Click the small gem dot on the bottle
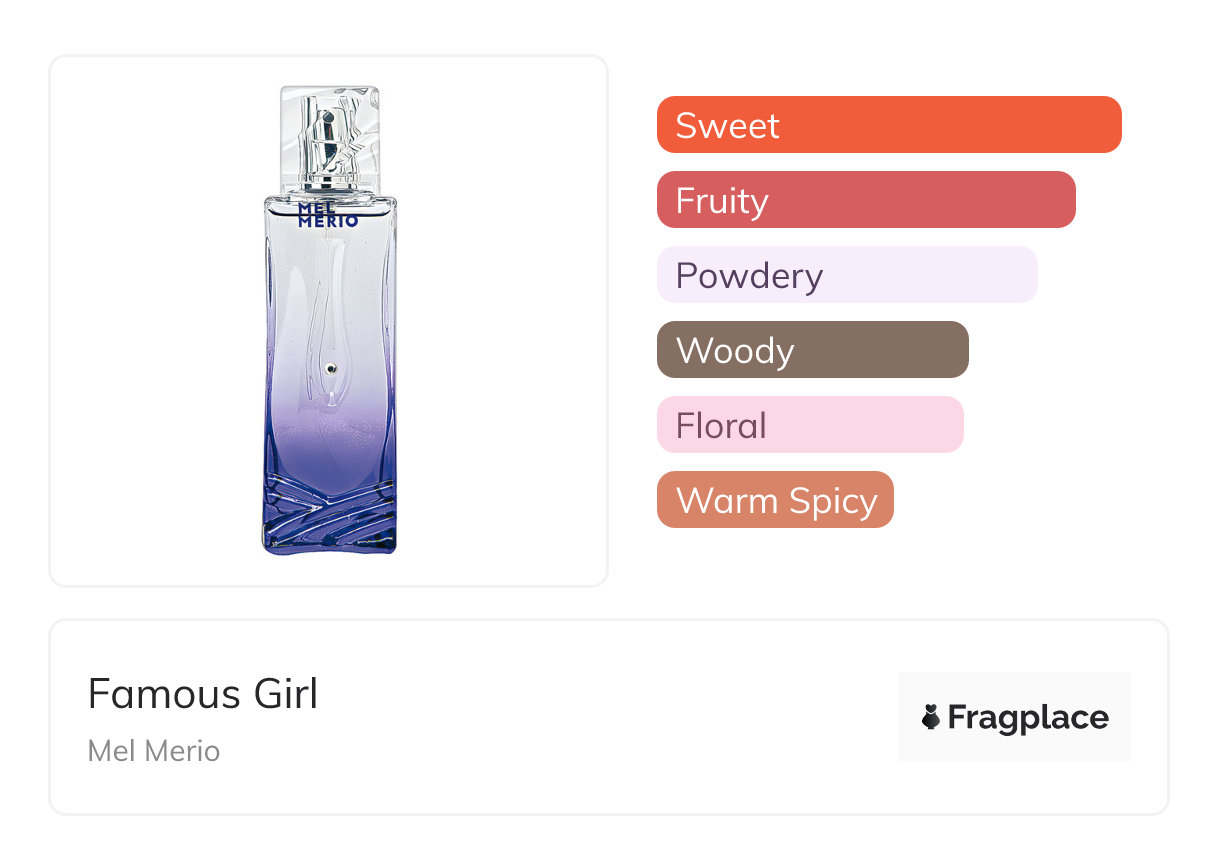 click(x=332, y=370)
